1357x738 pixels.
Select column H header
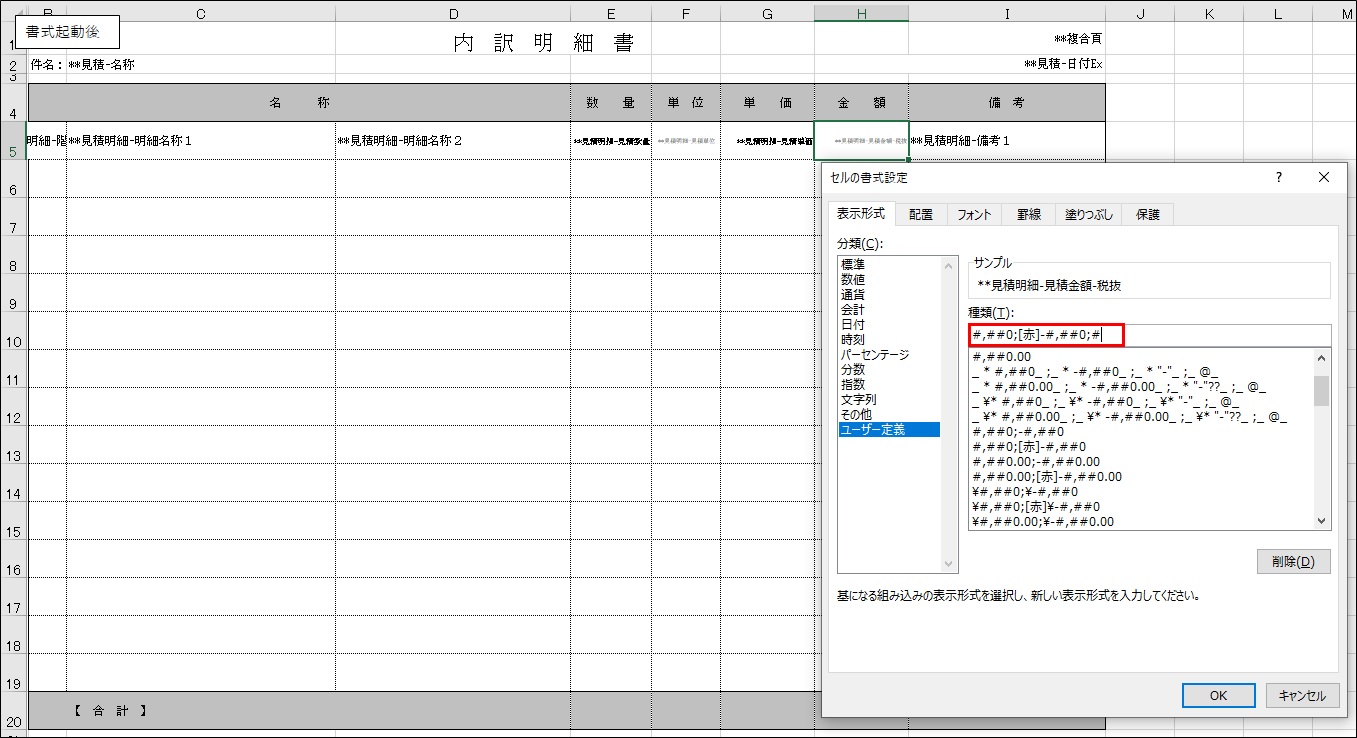coord(861,13)
